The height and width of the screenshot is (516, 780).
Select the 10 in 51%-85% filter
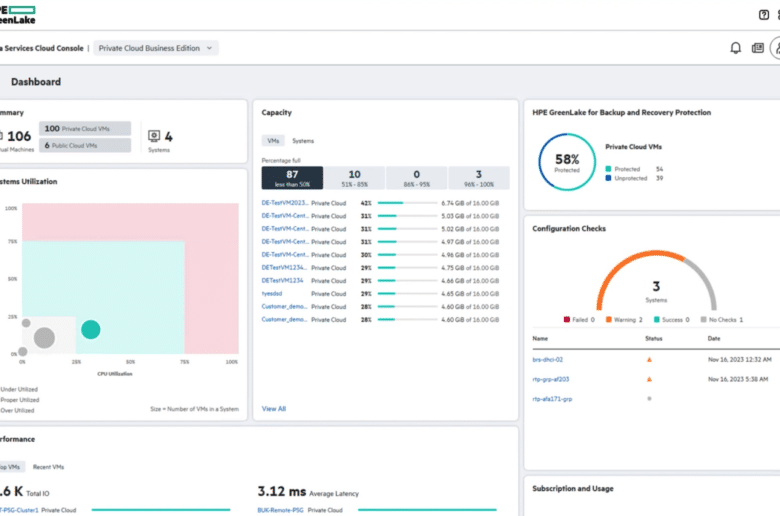(354, 178)
